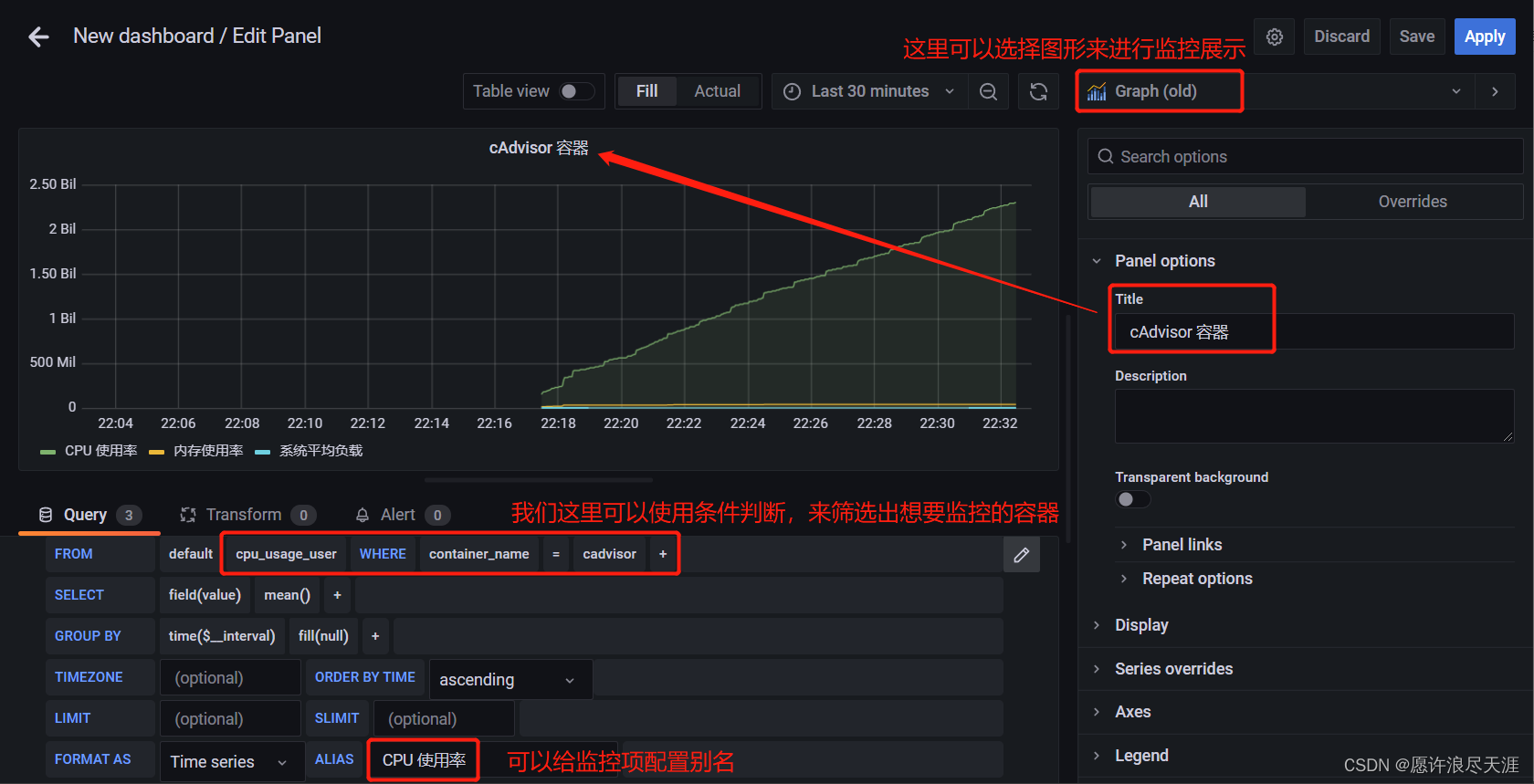Viewport: 1534px width, 784px height.
Task: Click the Alert bell icon
Action: click(x=362, y=515)
